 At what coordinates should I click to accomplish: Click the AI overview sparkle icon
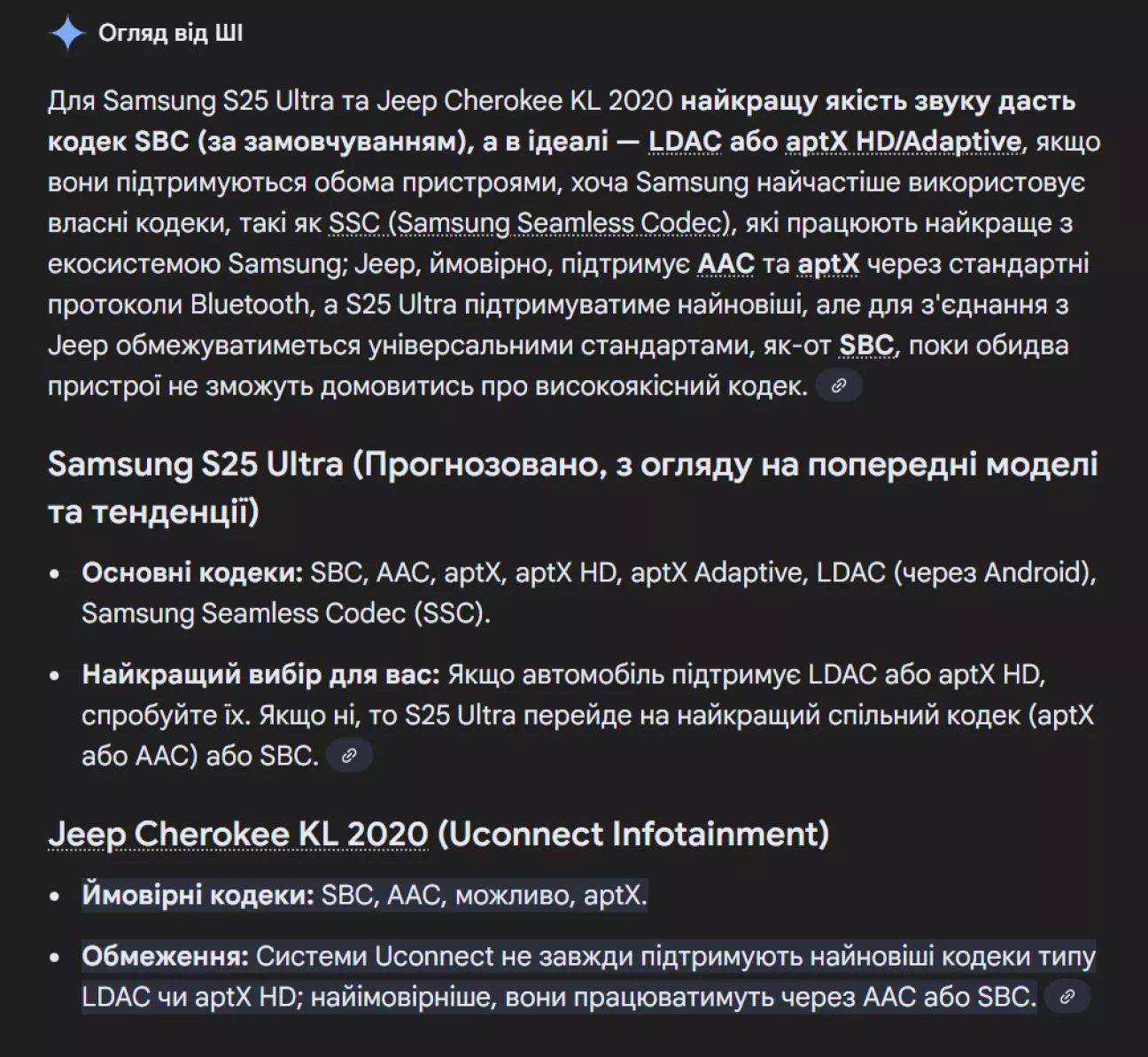point(67,34)
